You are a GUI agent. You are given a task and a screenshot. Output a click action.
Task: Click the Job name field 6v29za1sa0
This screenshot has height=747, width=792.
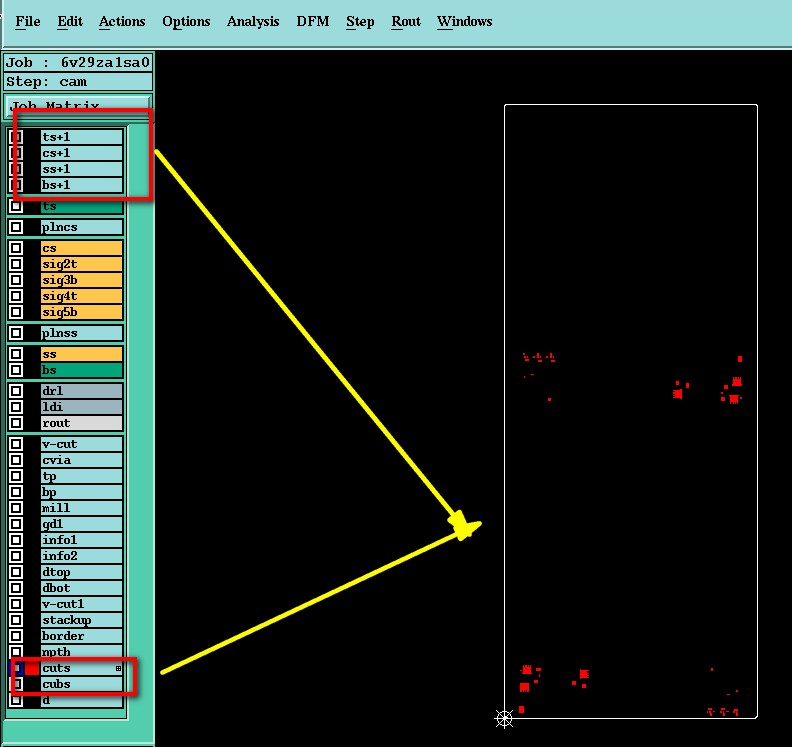point(78,63)
